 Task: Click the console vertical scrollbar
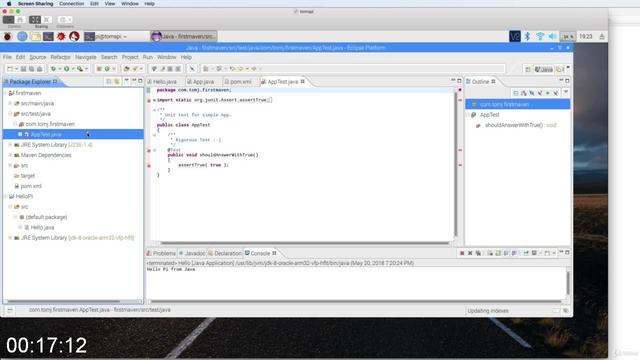[568, 283]
